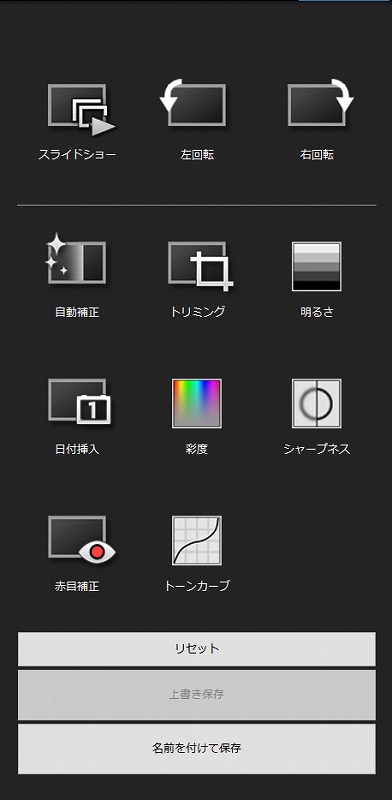Viewport: 392px width, 800px height.
Task: Click the 上書き保存 overwrite save button
Action: tap(197, 694)
